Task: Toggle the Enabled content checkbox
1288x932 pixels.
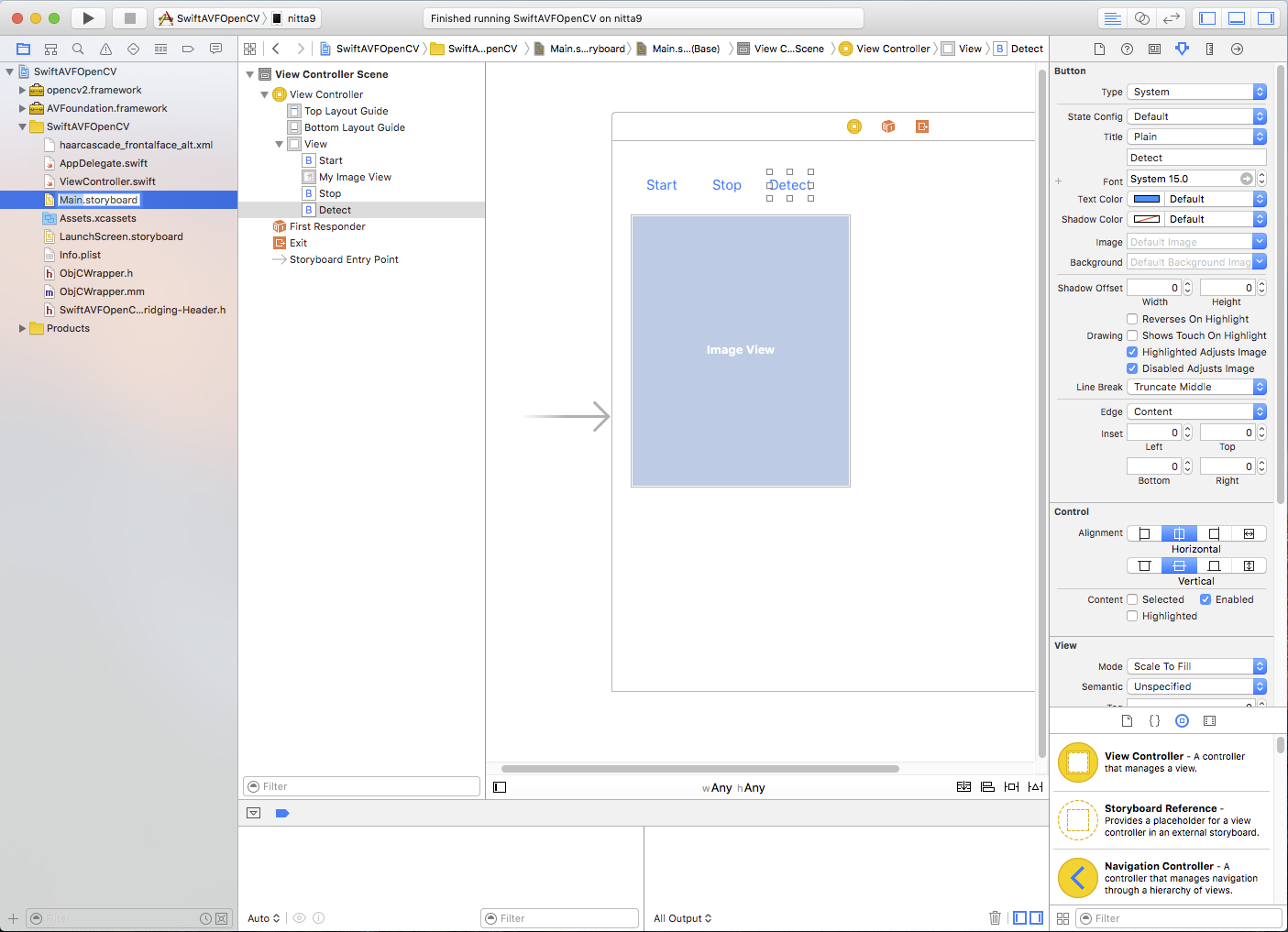Action: pyautogui.click(x=1205, y=599)
